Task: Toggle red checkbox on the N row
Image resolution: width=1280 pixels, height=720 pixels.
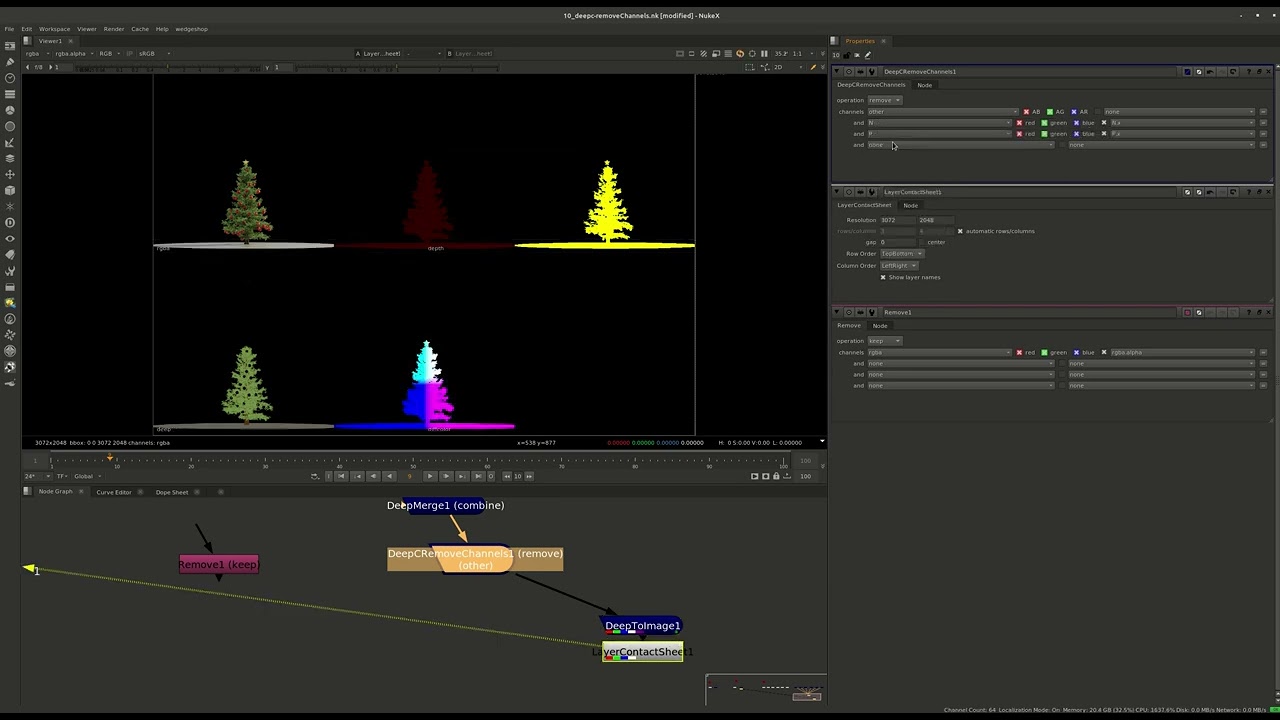Action: click(1019, 123)
